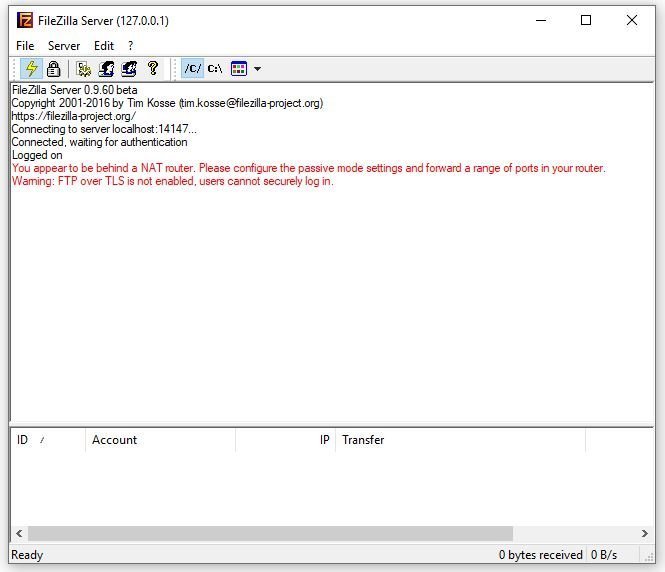This screenshot has height=572, width=665.
Task: Click the user list sorting grid icon
Action: [x=239, y=69]
